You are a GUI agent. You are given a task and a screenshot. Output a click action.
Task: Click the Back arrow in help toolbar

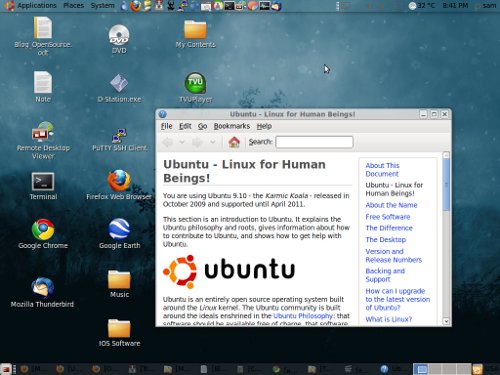pos(168,142)
